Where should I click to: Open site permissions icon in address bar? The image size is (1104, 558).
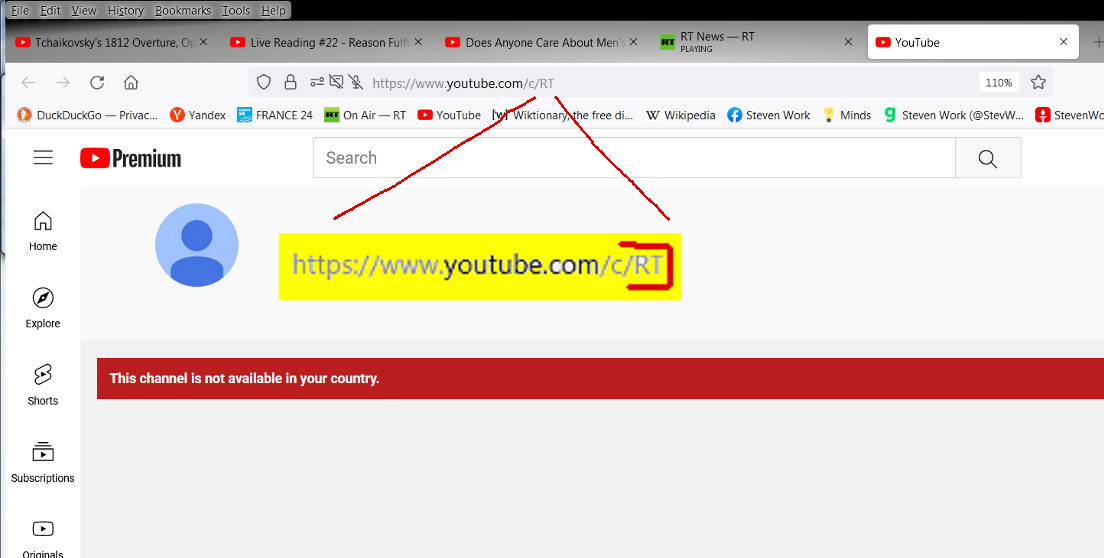point(318,83)
